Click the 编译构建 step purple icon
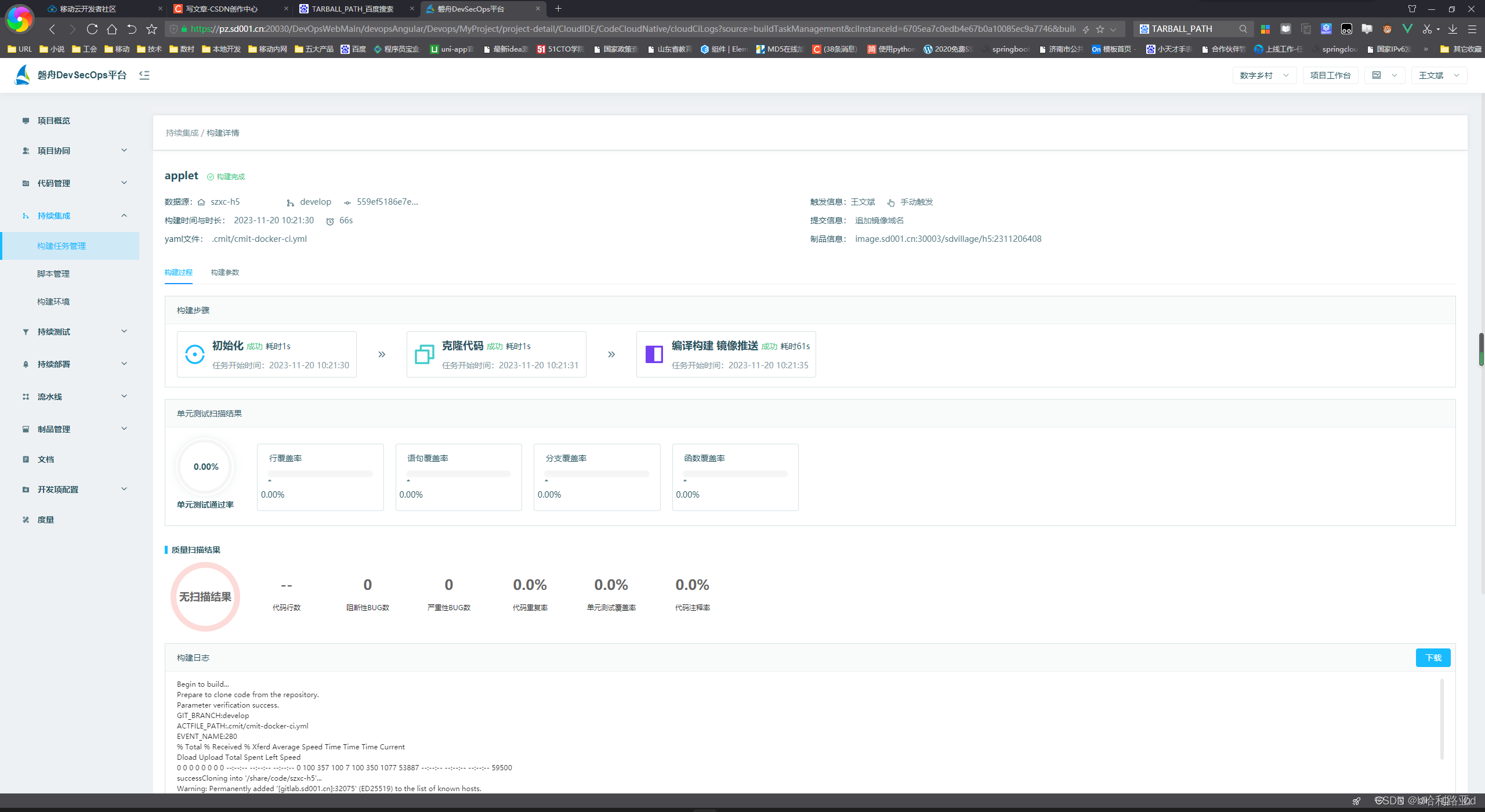This screenshot has width=1485, height=812. (x=654, y=354)
